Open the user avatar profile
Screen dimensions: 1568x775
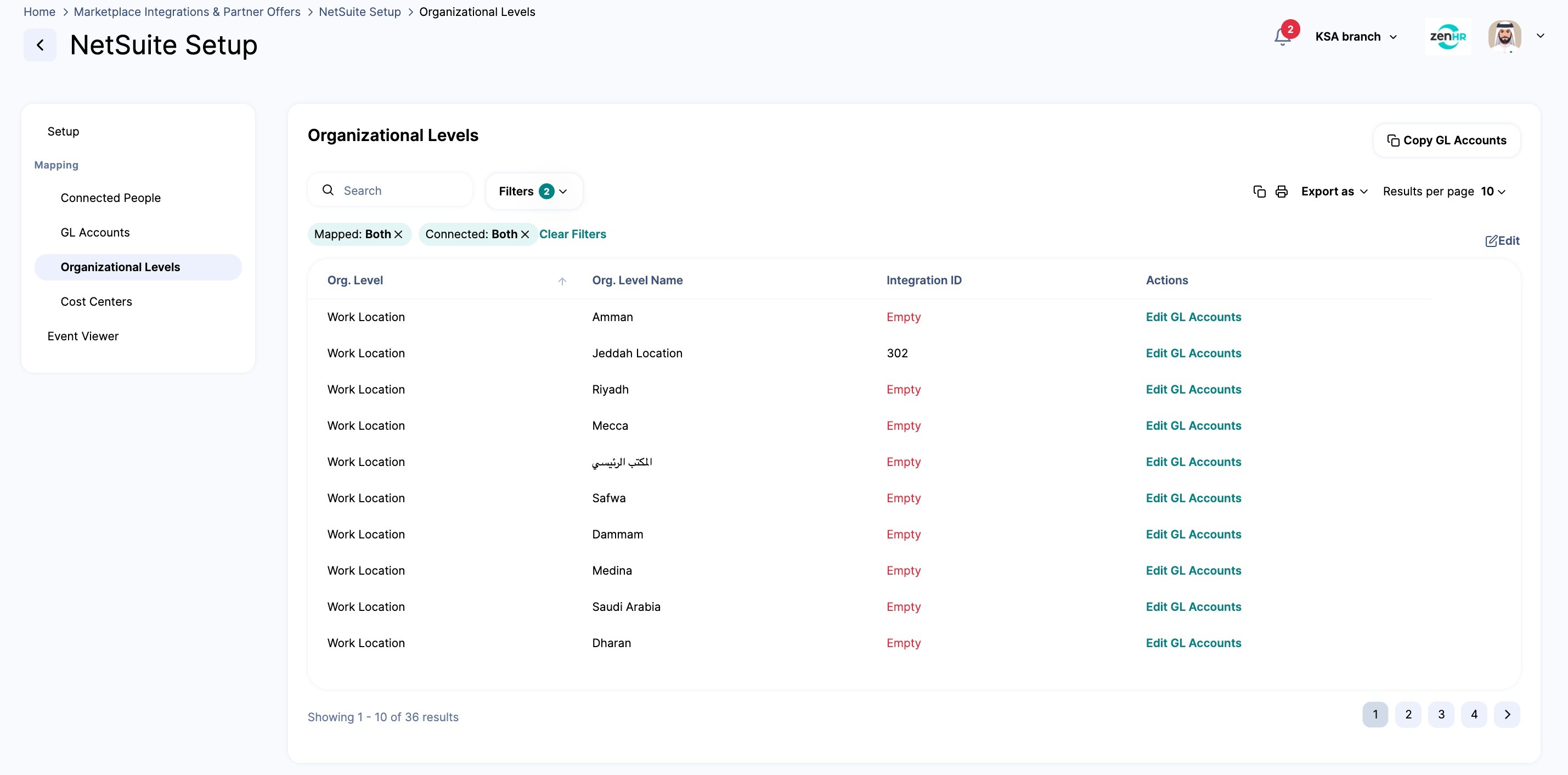(x=1505, y=37)
